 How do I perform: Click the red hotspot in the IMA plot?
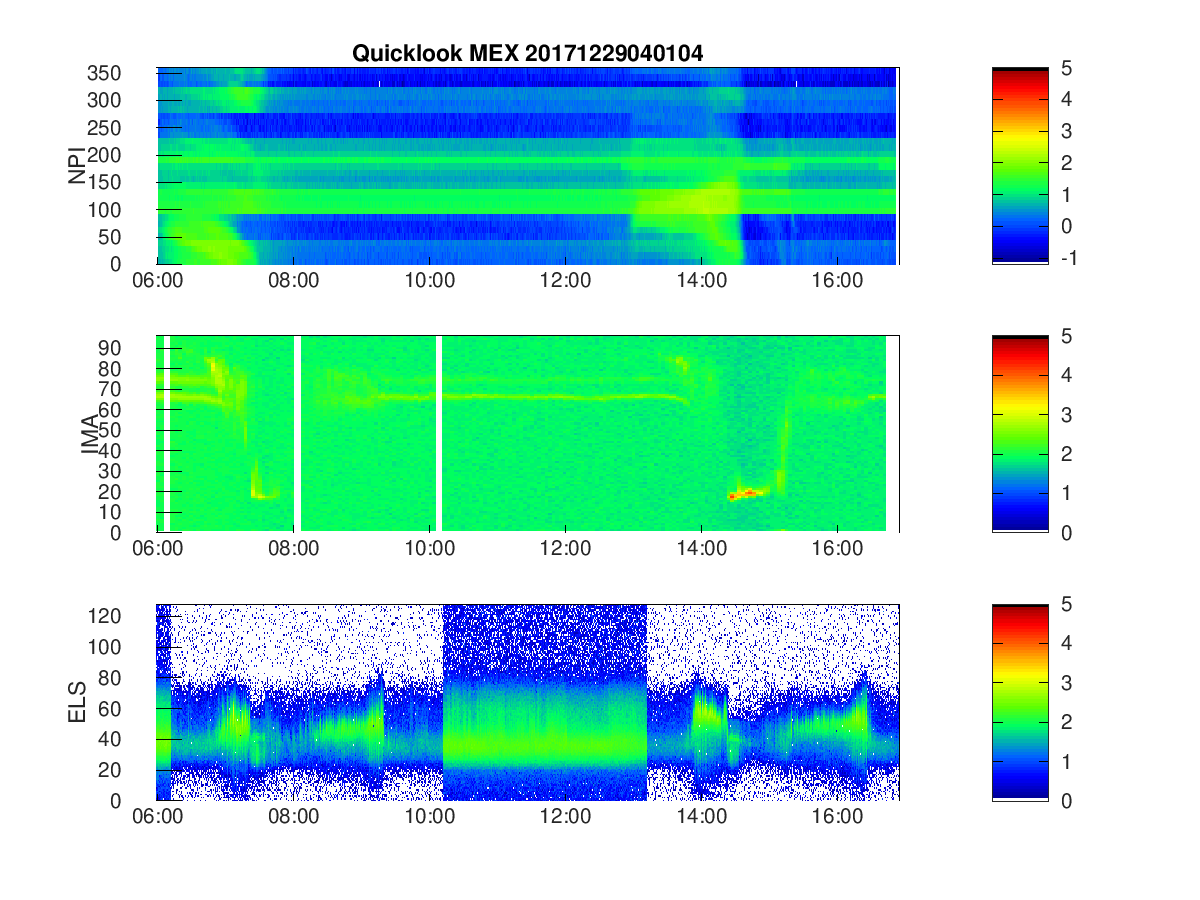point(746,493)
